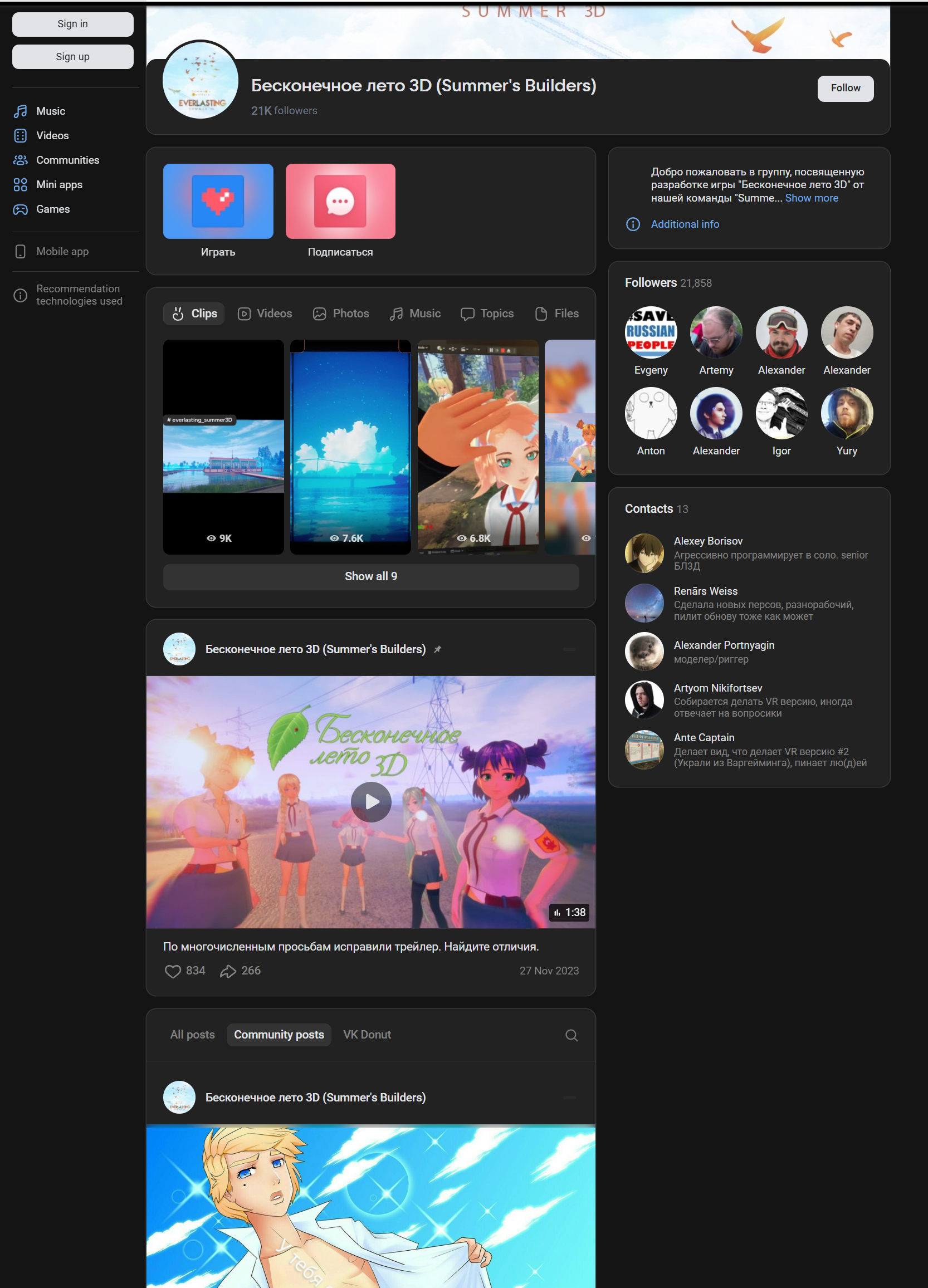The width and height of the screenshot is (928, 1288).
Task: Open the blond character post image
Action: 371,1207
